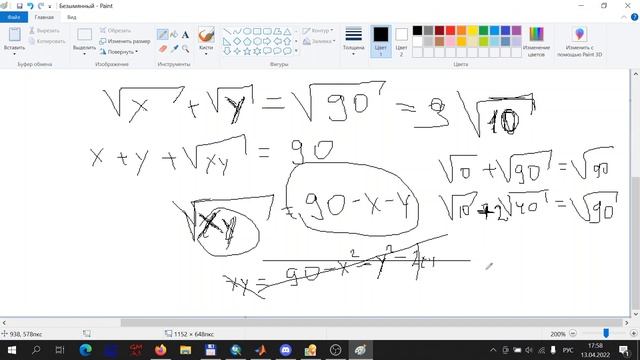The image size is (640, 360).
Task: Click Crop (Обрезать) button
Action: [x=116, y=31]
